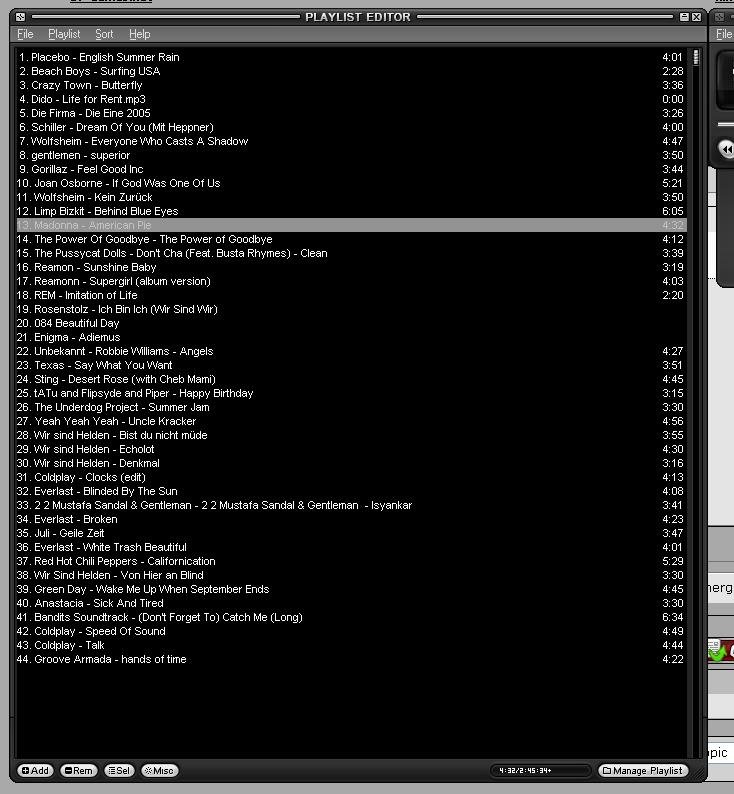This screenshot has width=734, height=794.
Task: Open the Help menu
Action: click(140, 34)
